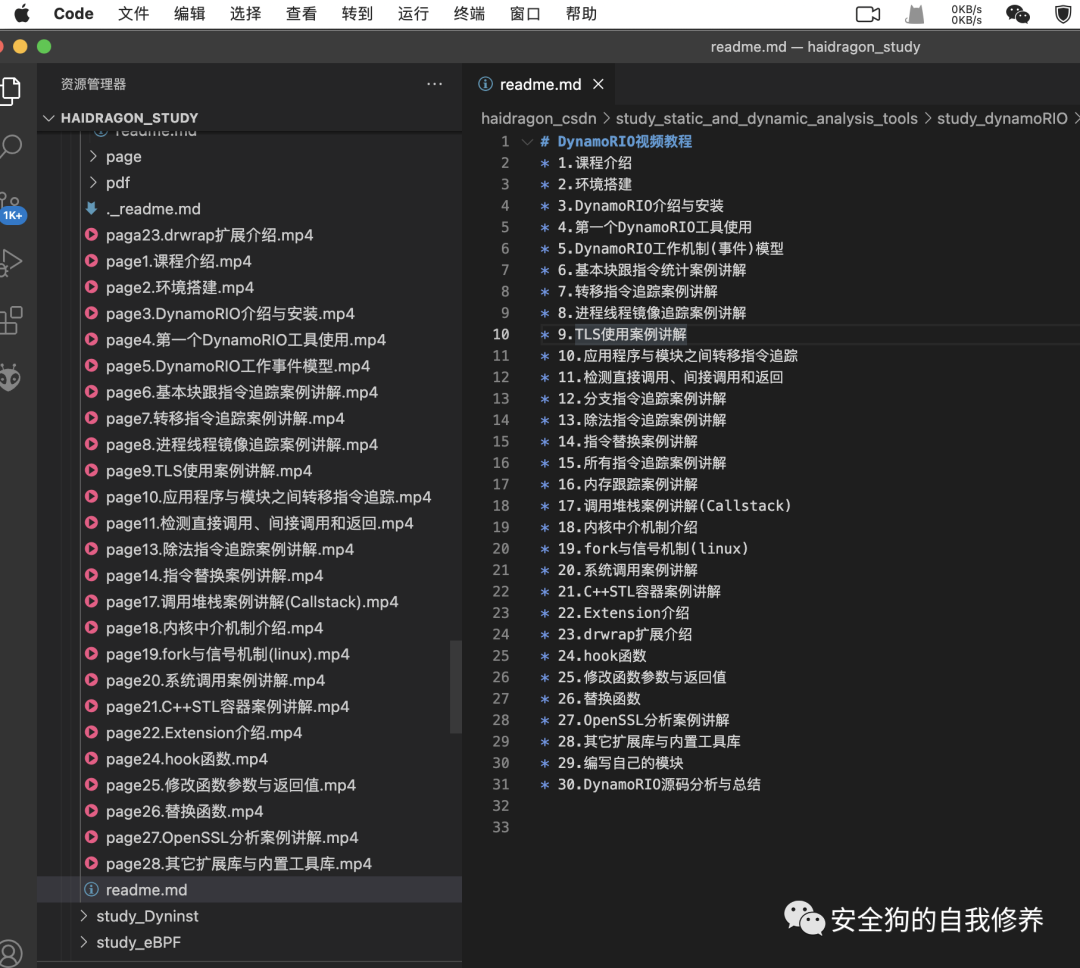Click the WeChat icon in the menu bar
This screenshot has width=1080, height=968.
click(x=1017, y=14)
